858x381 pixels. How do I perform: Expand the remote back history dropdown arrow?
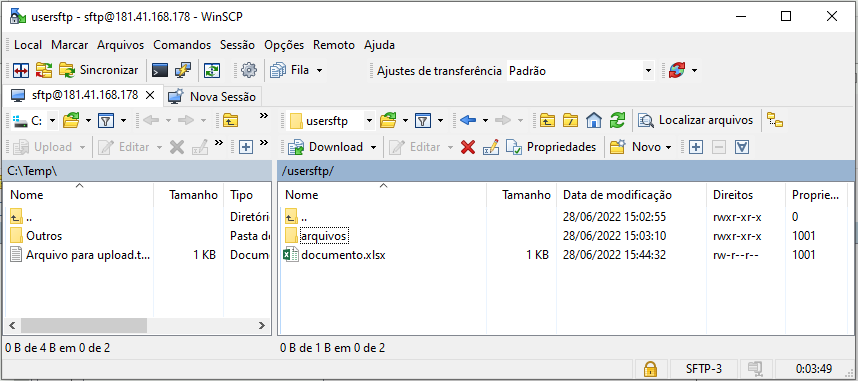click(485, 120)
